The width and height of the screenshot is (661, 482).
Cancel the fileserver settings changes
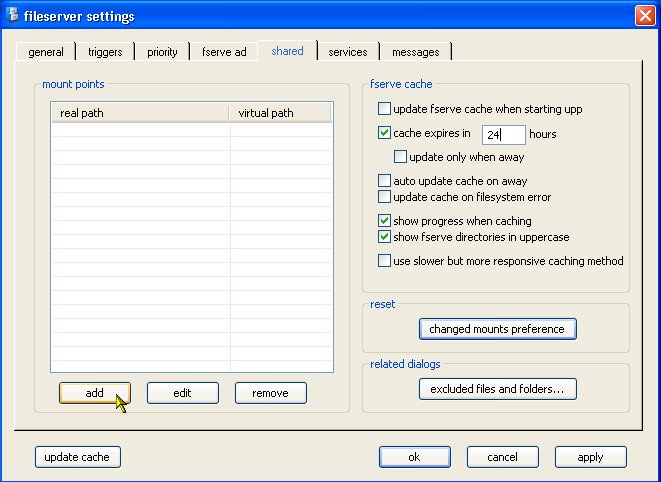[x=502, y=457]
